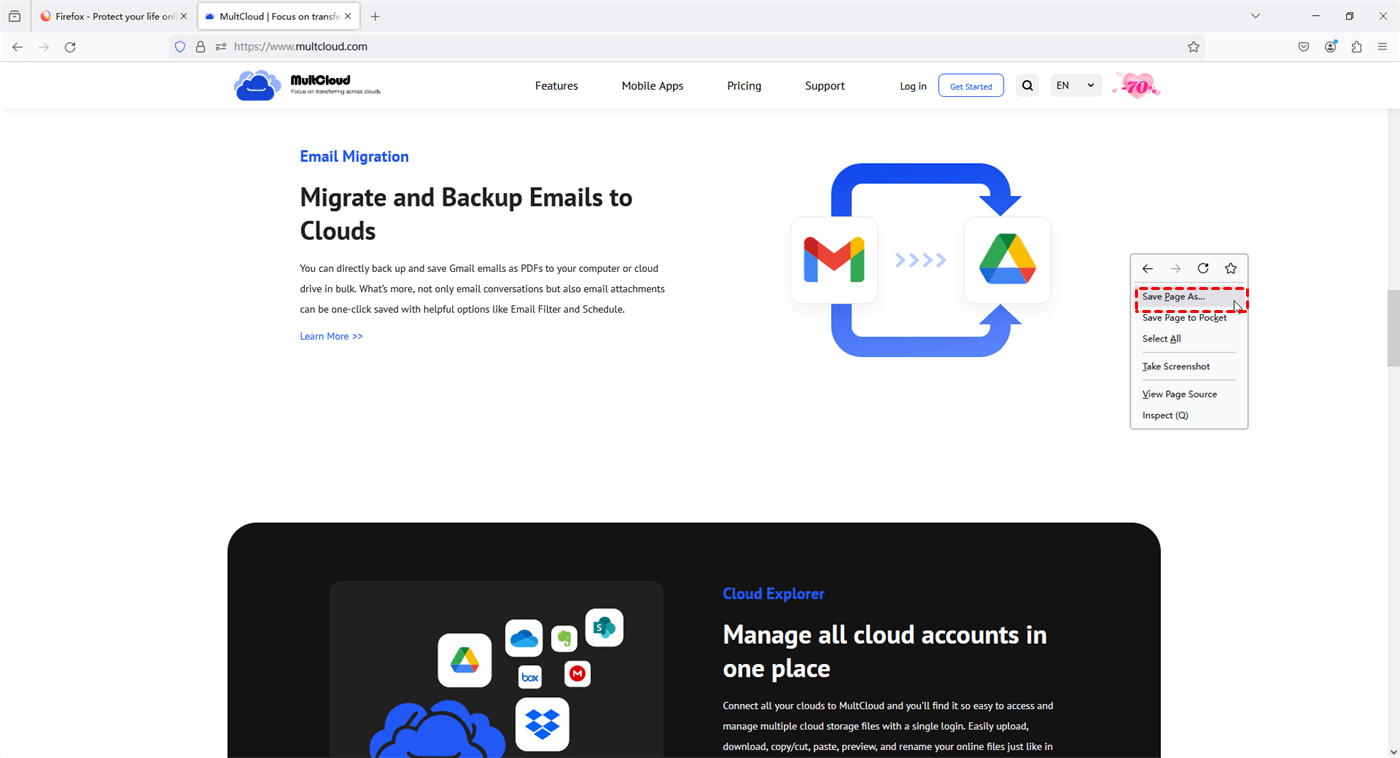Follow the Learn More >> link
The image size is (1400, 758).
point(331,336)
